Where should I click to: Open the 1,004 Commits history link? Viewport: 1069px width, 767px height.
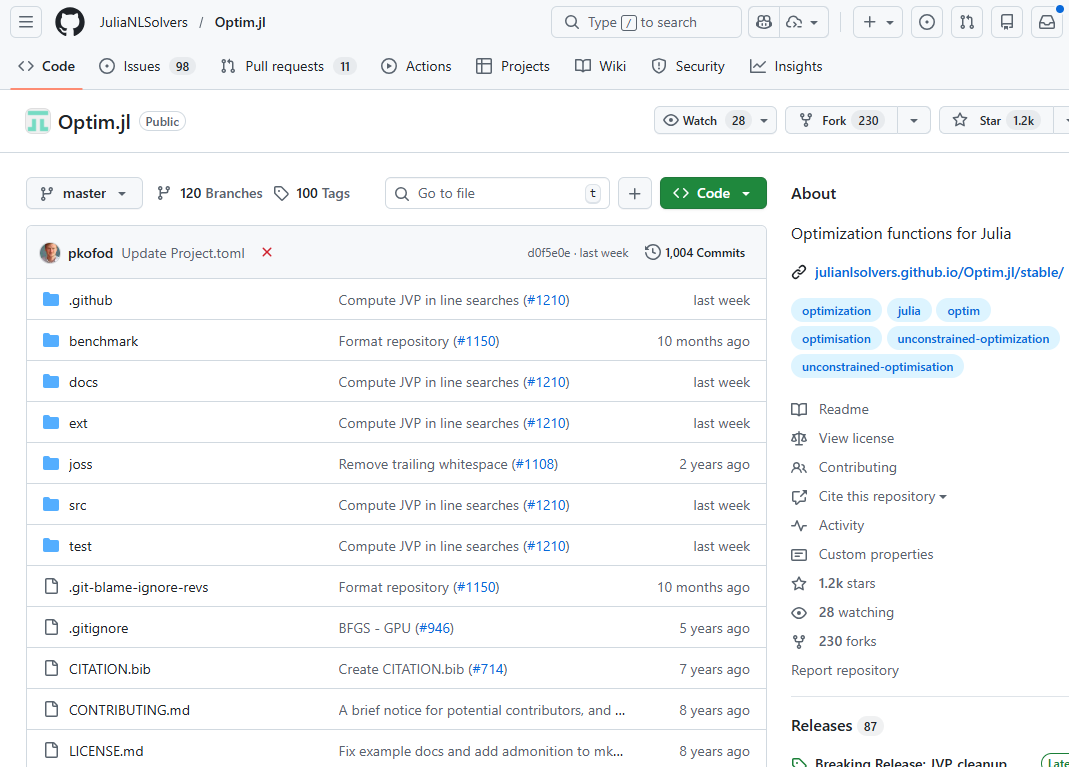click(x=695, y=253)
